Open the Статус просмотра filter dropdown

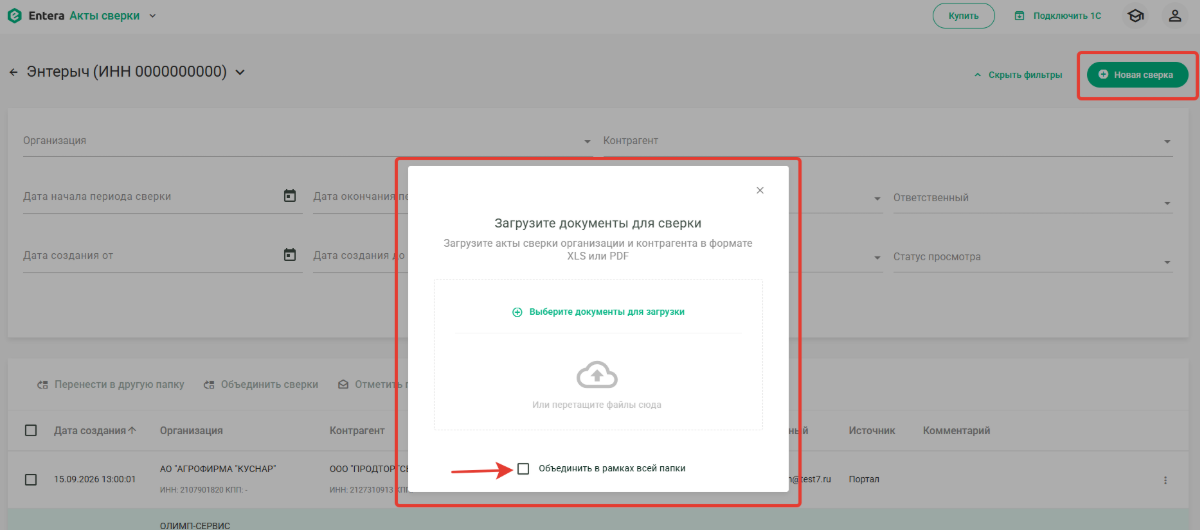click(x=1032, y=257)
